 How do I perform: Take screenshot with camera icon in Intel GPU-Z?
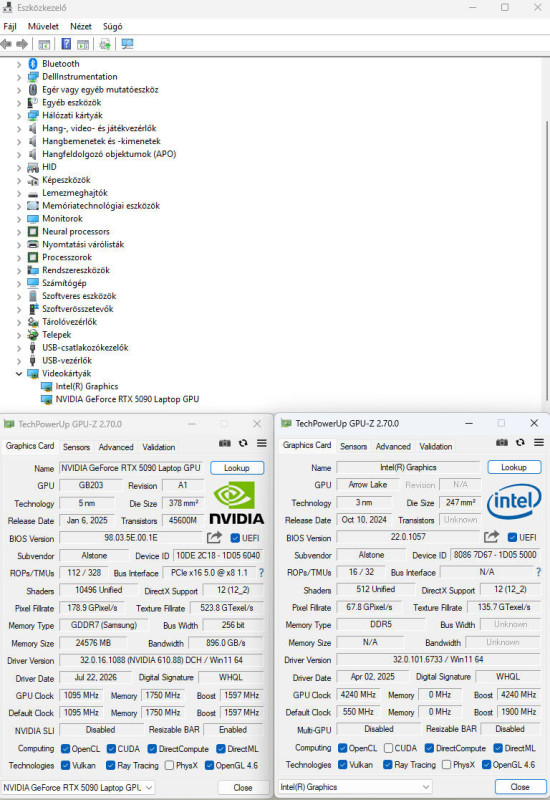502,442
